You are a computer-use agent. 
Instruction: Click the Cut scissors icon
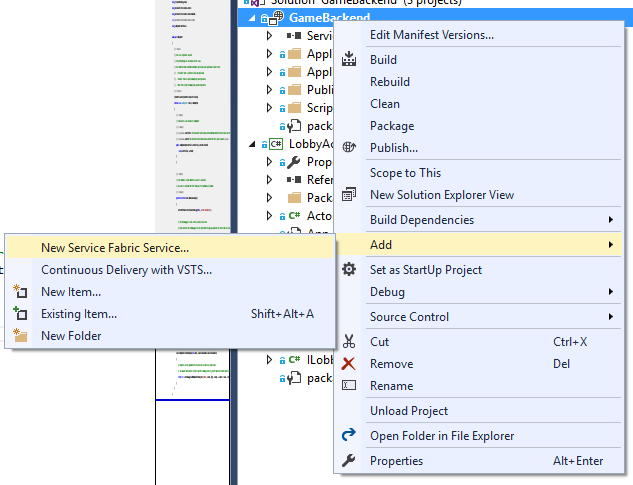coord(349,342)
